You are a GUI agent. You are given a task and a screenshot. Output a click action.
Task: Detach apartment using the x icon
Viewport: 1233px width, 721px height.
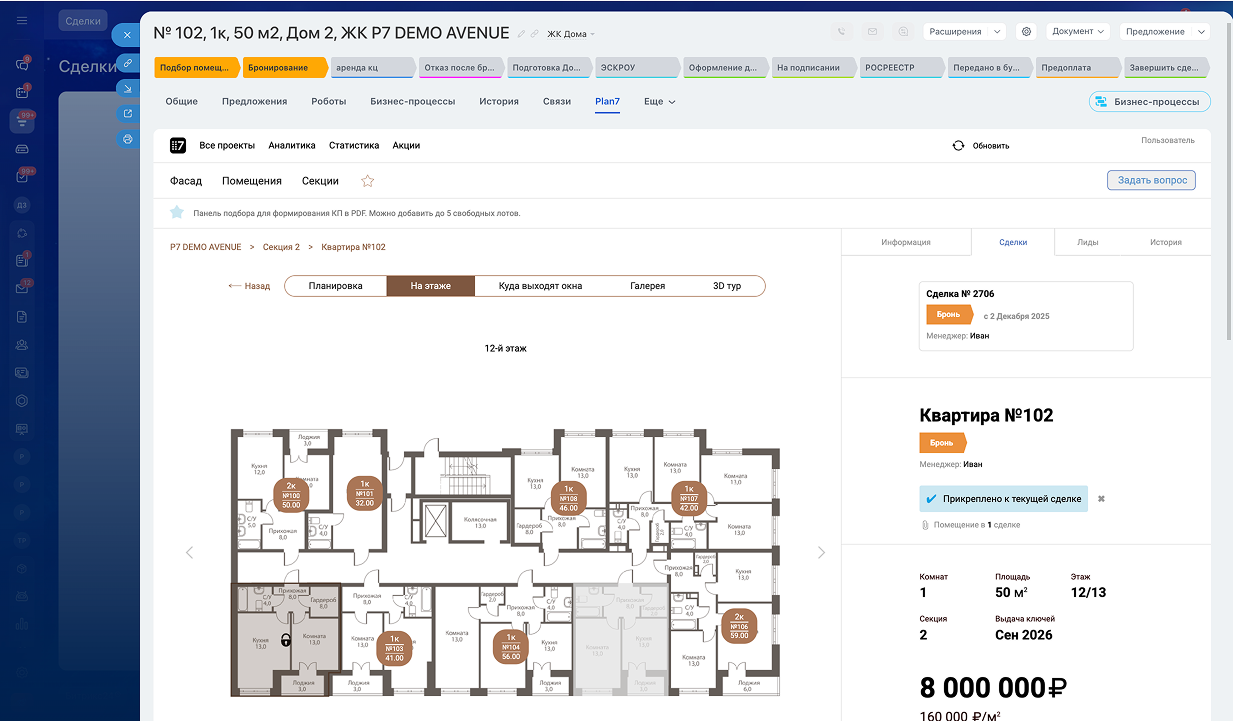[x=1101, y=498]
